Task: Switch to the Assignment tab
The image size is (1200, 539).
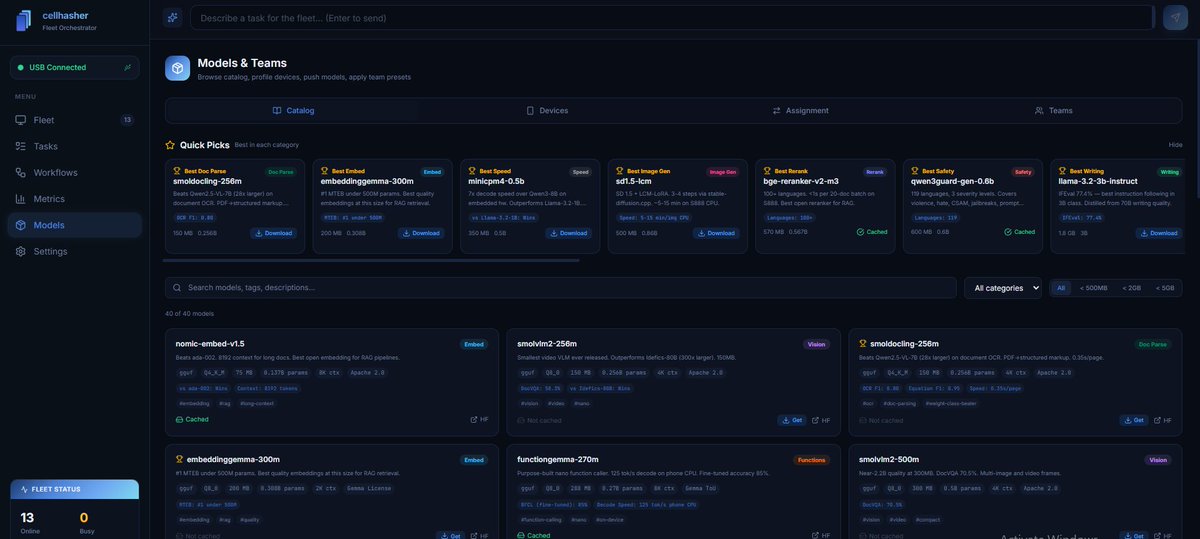Action: (x=800, y=110)
